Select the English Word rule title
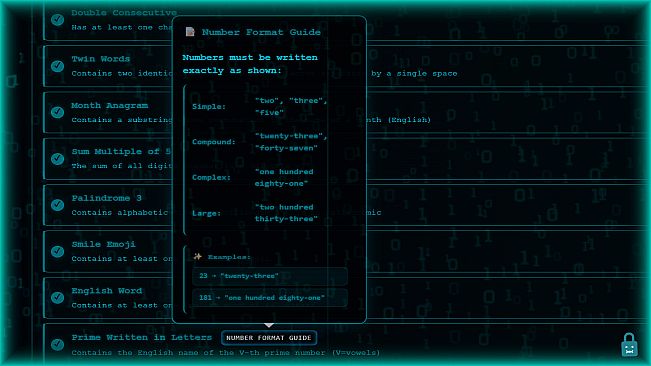 pyautogui.click(x=107, y=291)
